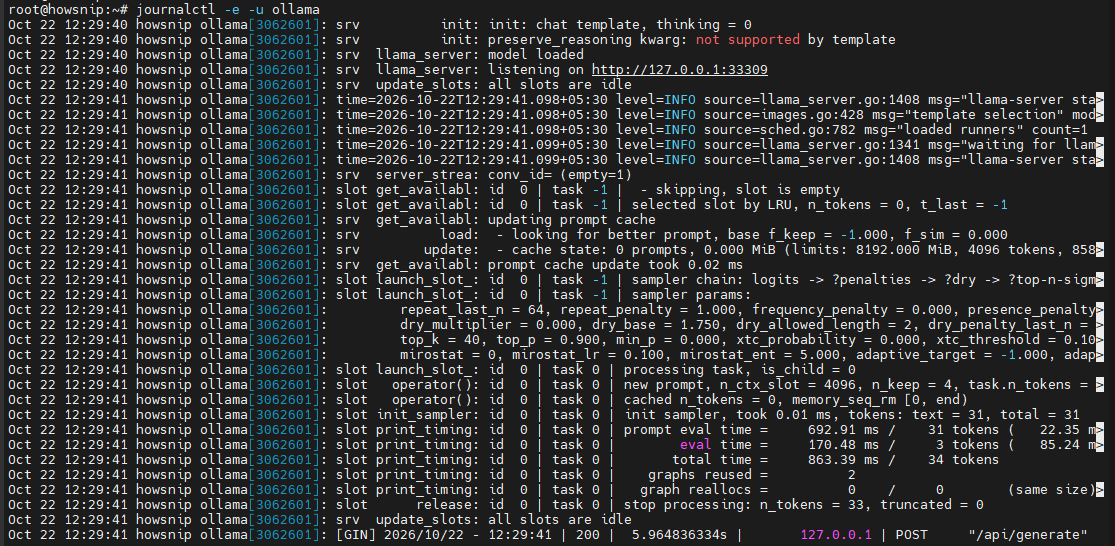The height and width of the screenshot is (546, 1115).
Task: Click 'graph reallocs =' text
Action: [x=703, y=490]
